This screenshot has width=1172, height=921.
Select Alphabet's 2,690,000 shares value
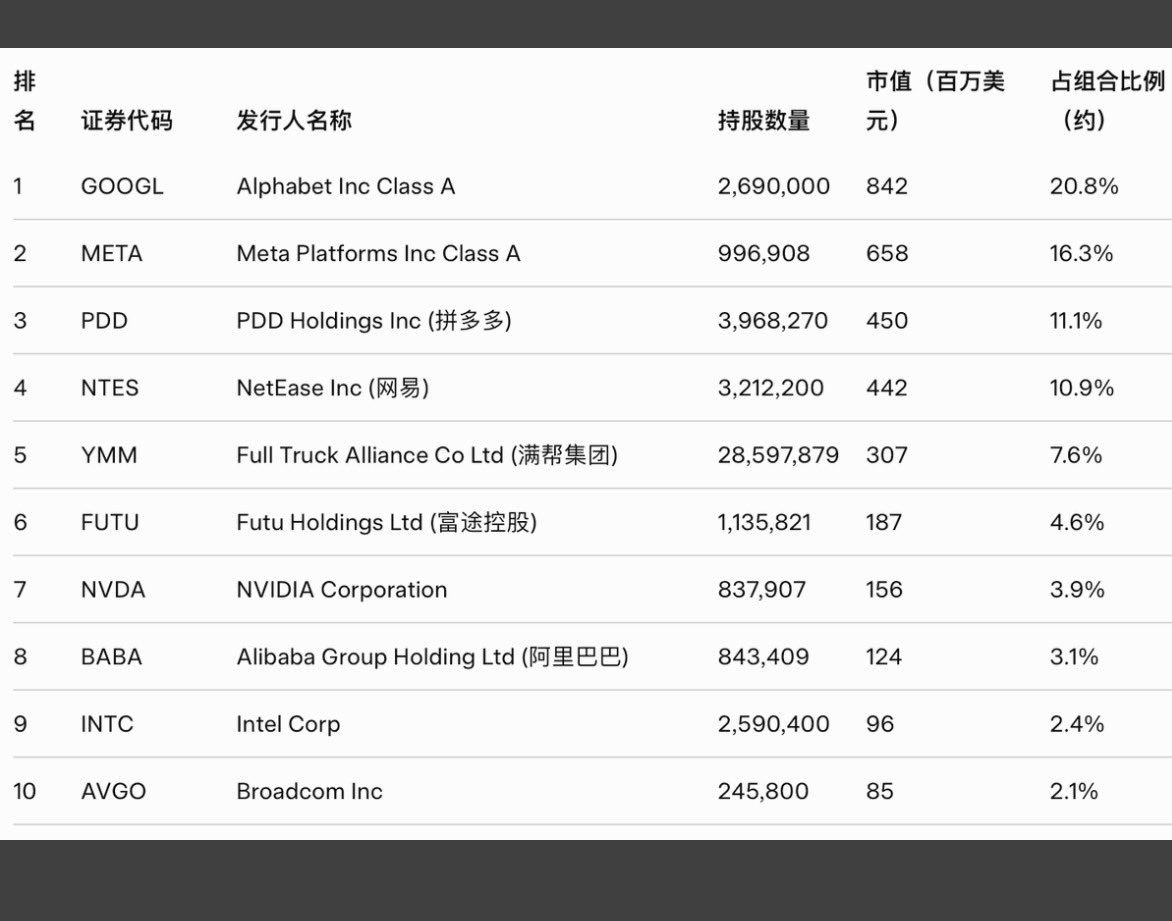click(773, 186)
